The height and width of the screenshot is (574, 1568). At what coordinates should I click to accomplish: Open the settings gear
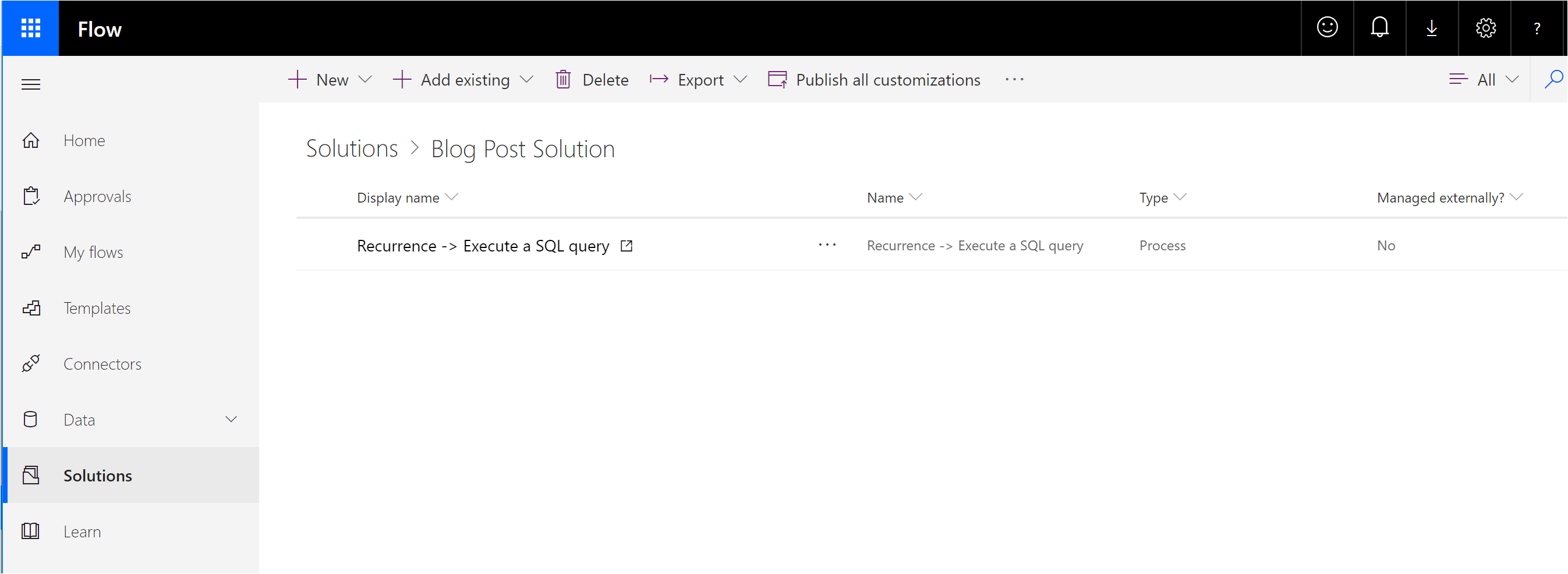[x=1485, y=28]
